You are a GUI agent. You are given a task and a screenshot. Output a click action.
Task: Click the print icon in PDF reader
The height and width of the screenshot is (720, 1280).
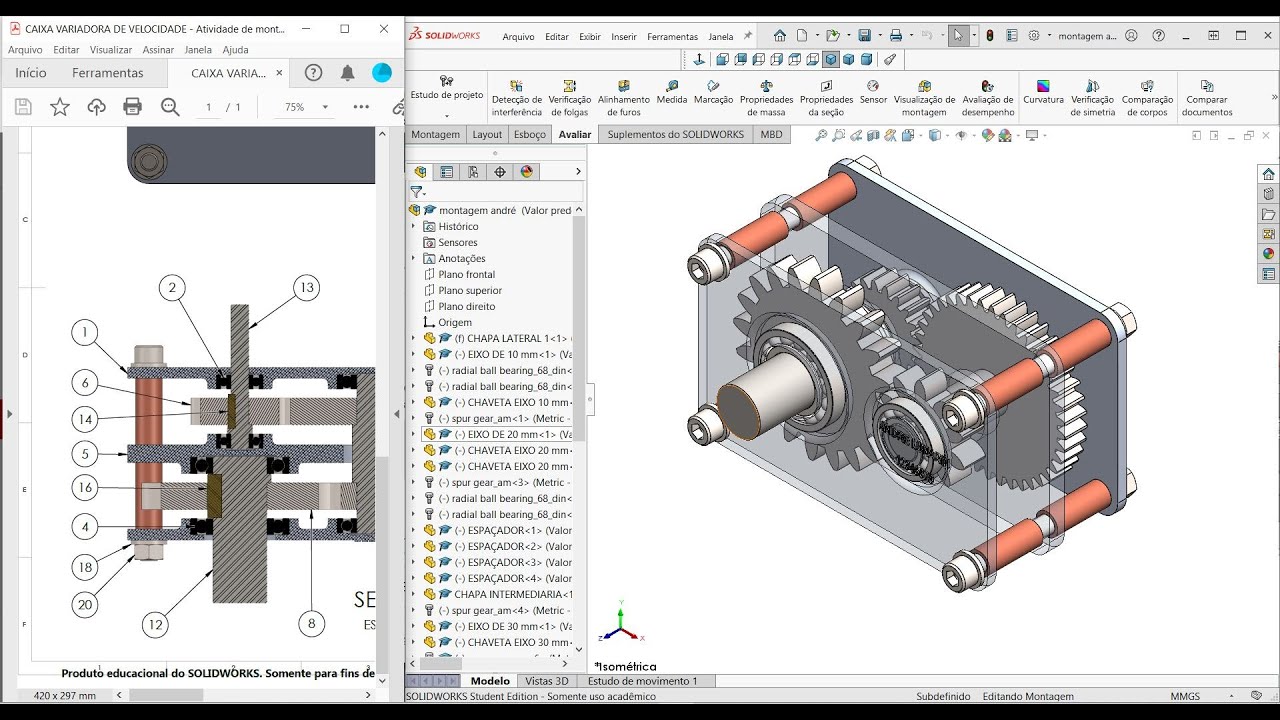point(133,107)
